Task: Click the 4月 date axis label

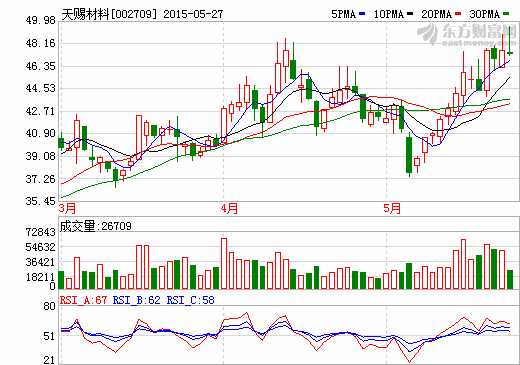Action: [229, 208]
